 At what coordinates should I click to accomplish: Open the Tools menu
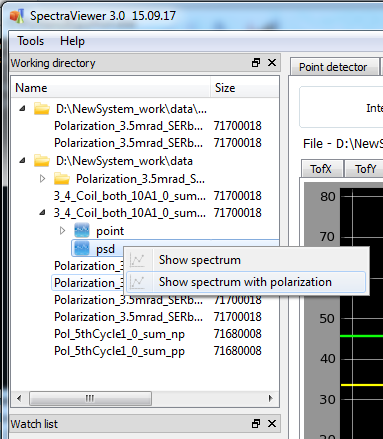[x=31, y=41]
